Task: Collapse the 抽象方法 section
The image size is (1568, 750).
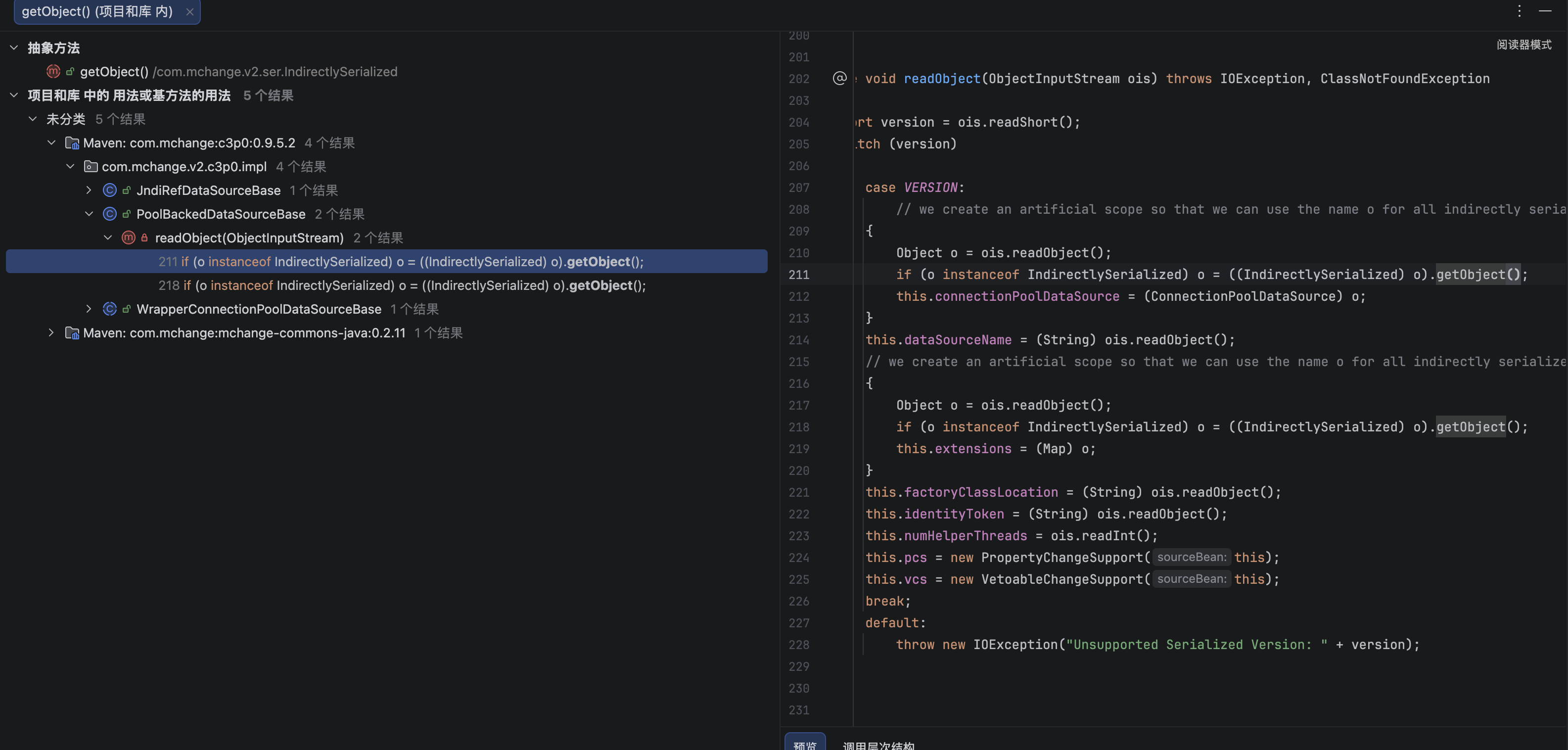Action: pos(14,47)
